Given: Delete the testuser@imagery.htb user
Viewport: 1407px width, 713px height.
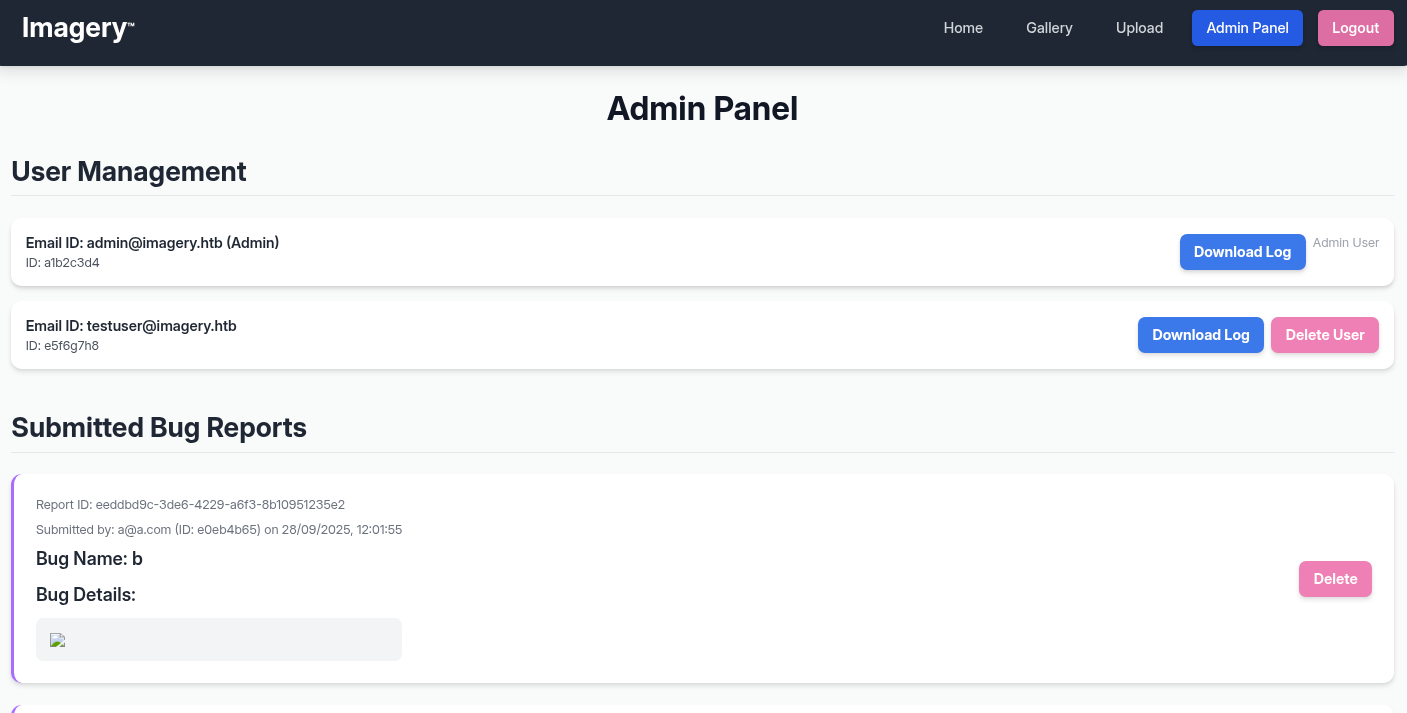Looking at the screenshot, I should pyautogui.click(x=1324, y=335).
